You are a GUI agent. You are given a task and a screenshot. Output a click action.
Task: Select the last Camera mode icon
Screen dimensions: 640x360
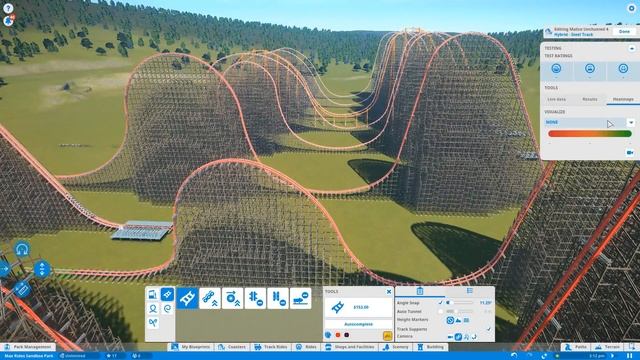coord(474,337)
